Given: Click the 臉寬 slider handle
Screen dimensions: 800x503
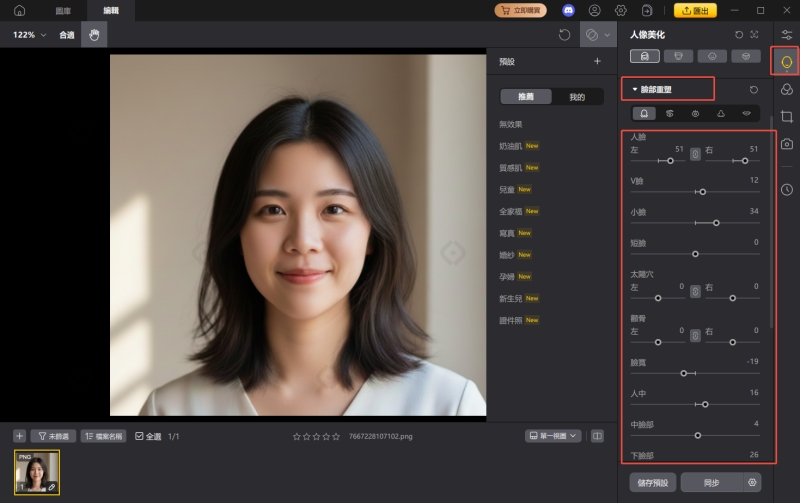Looking at the screenshot, I should pyautogui.click(x=684, y=373).
